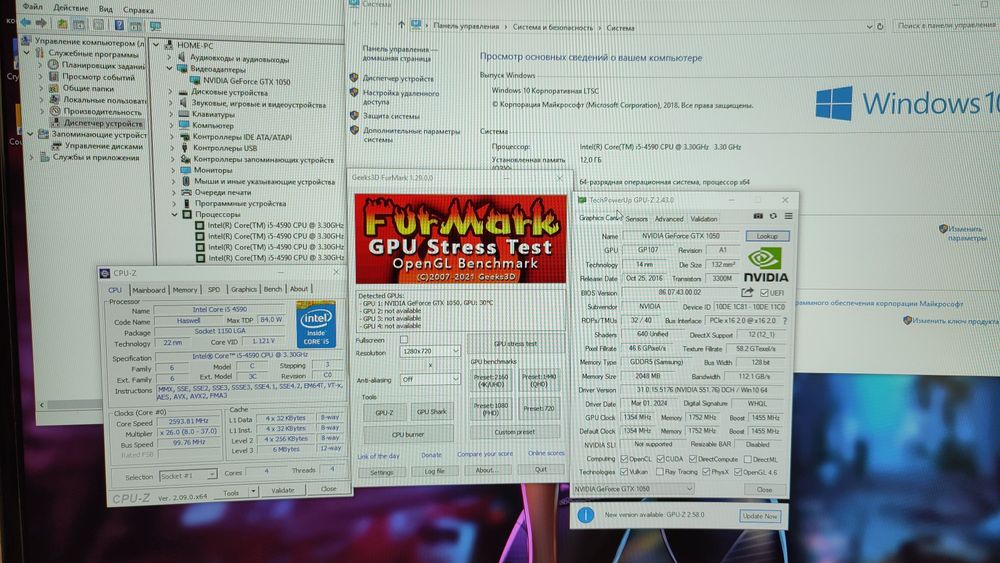The image size is (1000, 563).
Task: Select Управление дисками tree item
Action: coord(103,146)
